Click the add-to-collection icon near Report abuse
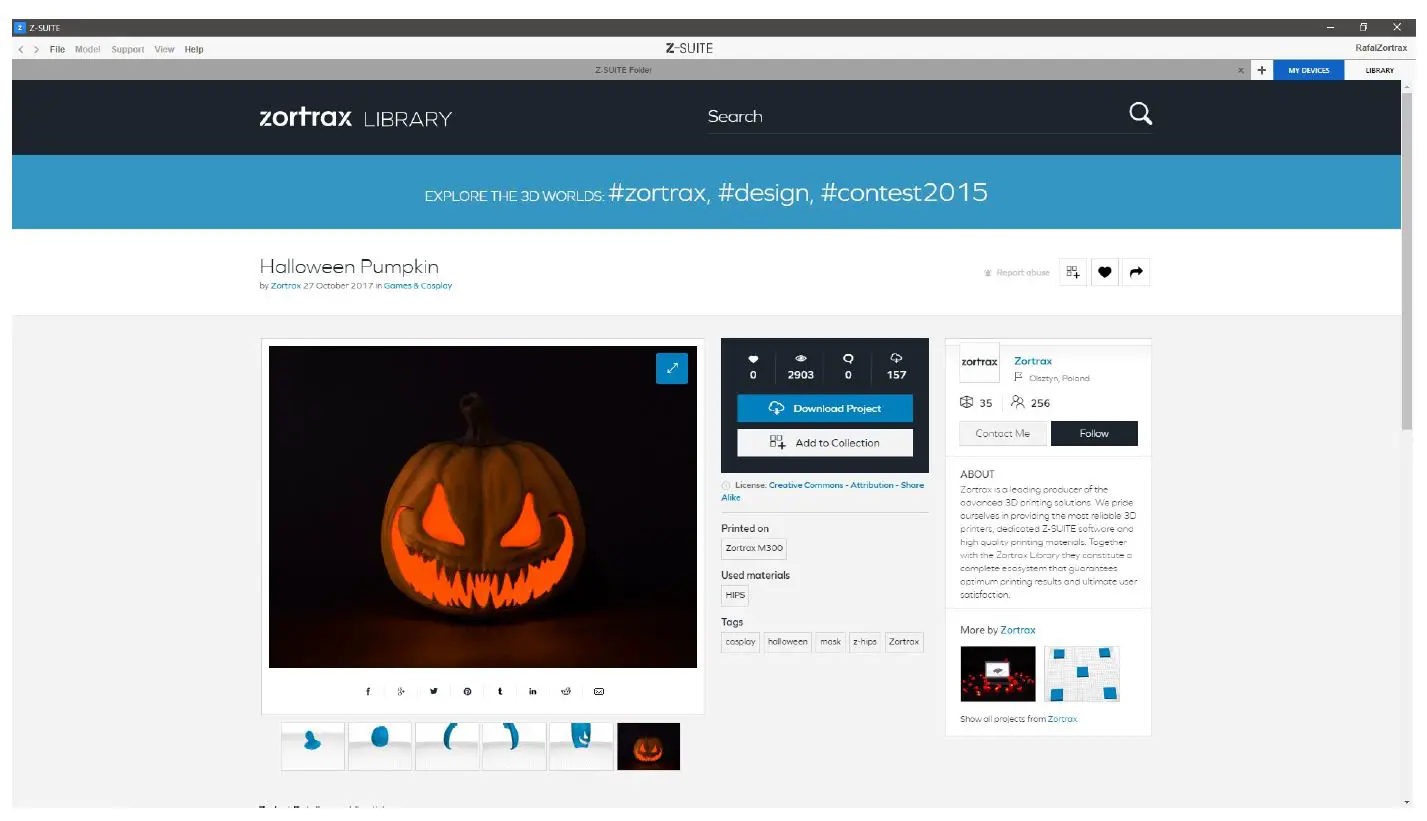This screenshot has width=1427, height=821. point(1072,271)
